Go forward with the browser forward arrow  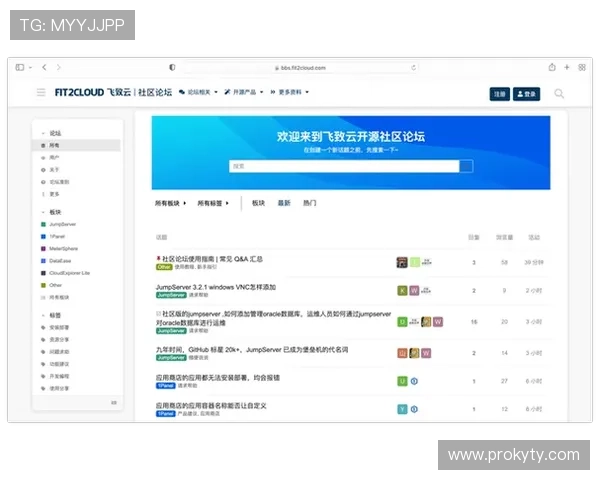coord(59,67)
